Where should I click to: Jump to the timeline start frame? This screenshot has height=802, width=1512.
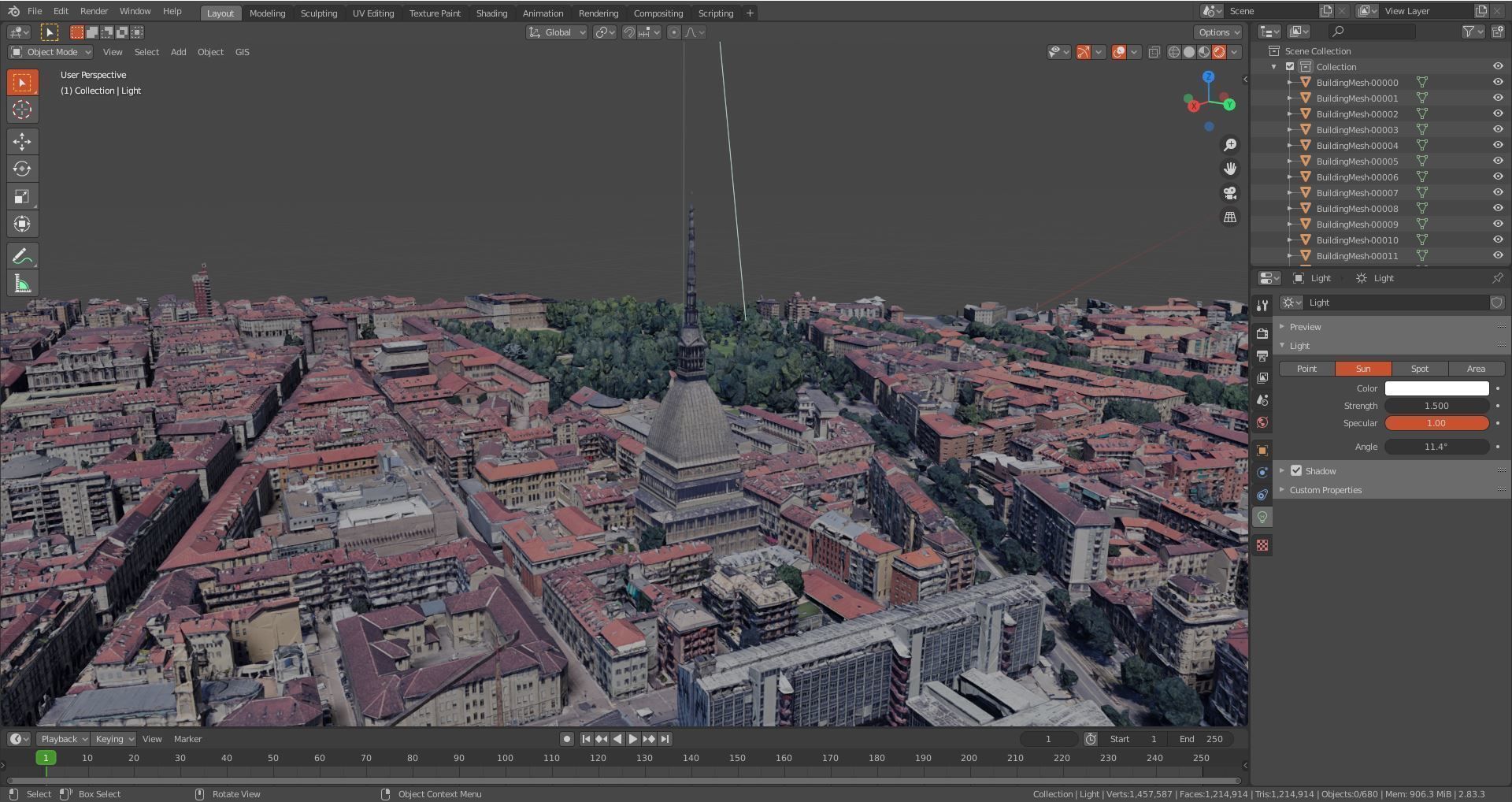click(586, 739)
